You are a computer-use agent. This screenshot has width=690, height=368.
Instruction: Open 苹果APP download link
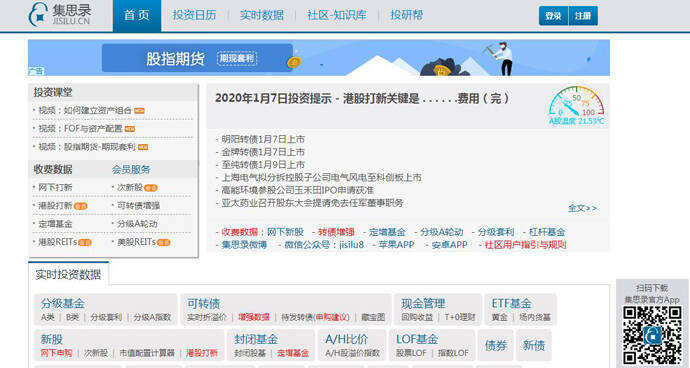(396, 245)
